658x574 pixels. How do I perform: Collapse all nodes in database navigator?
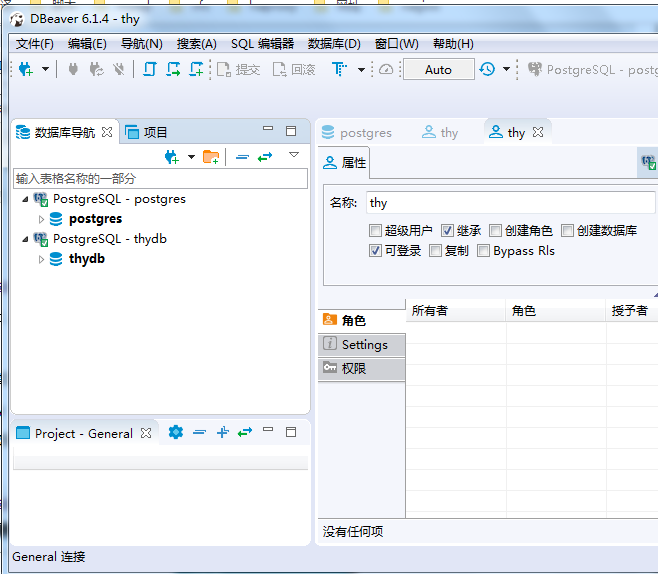(243, 157)
